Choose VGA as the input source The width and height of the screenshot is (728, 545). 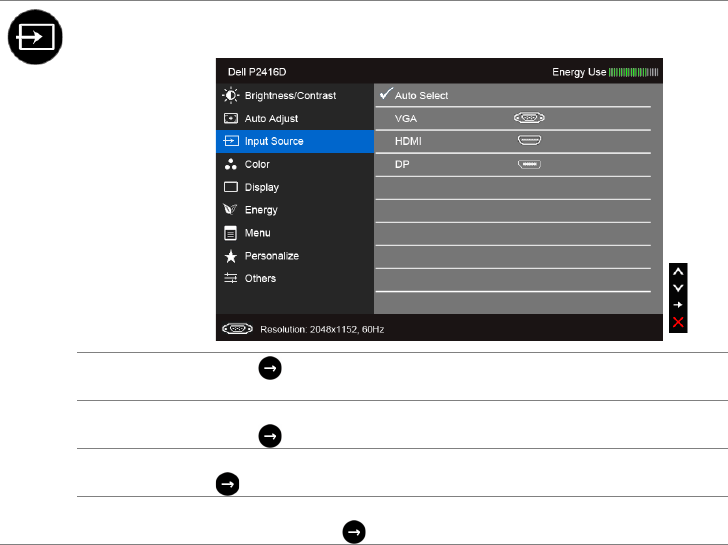pos(513,118)
